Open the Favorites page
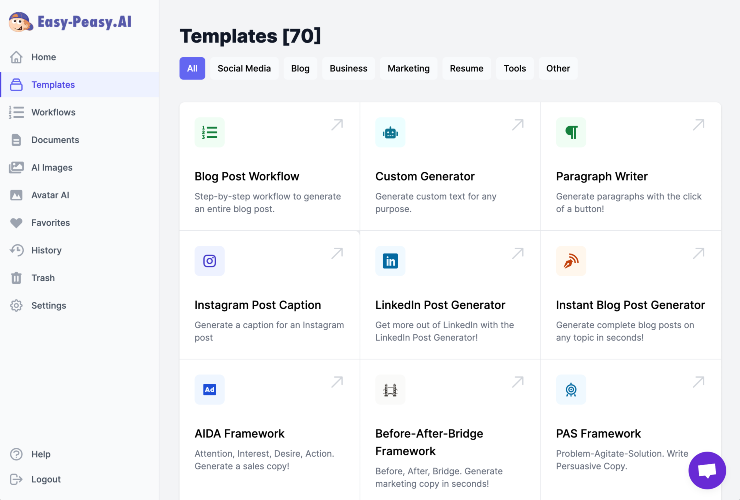Image resolution: width=740 pixels, height=500 pixels. click(x=50, y=223)
